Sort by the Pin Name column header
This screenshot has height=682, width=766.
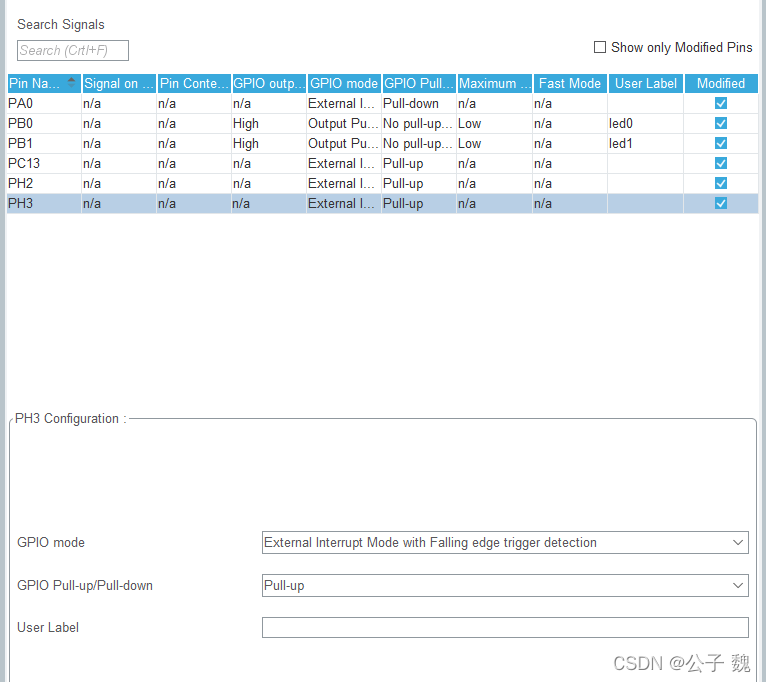[x=44, y=84]
